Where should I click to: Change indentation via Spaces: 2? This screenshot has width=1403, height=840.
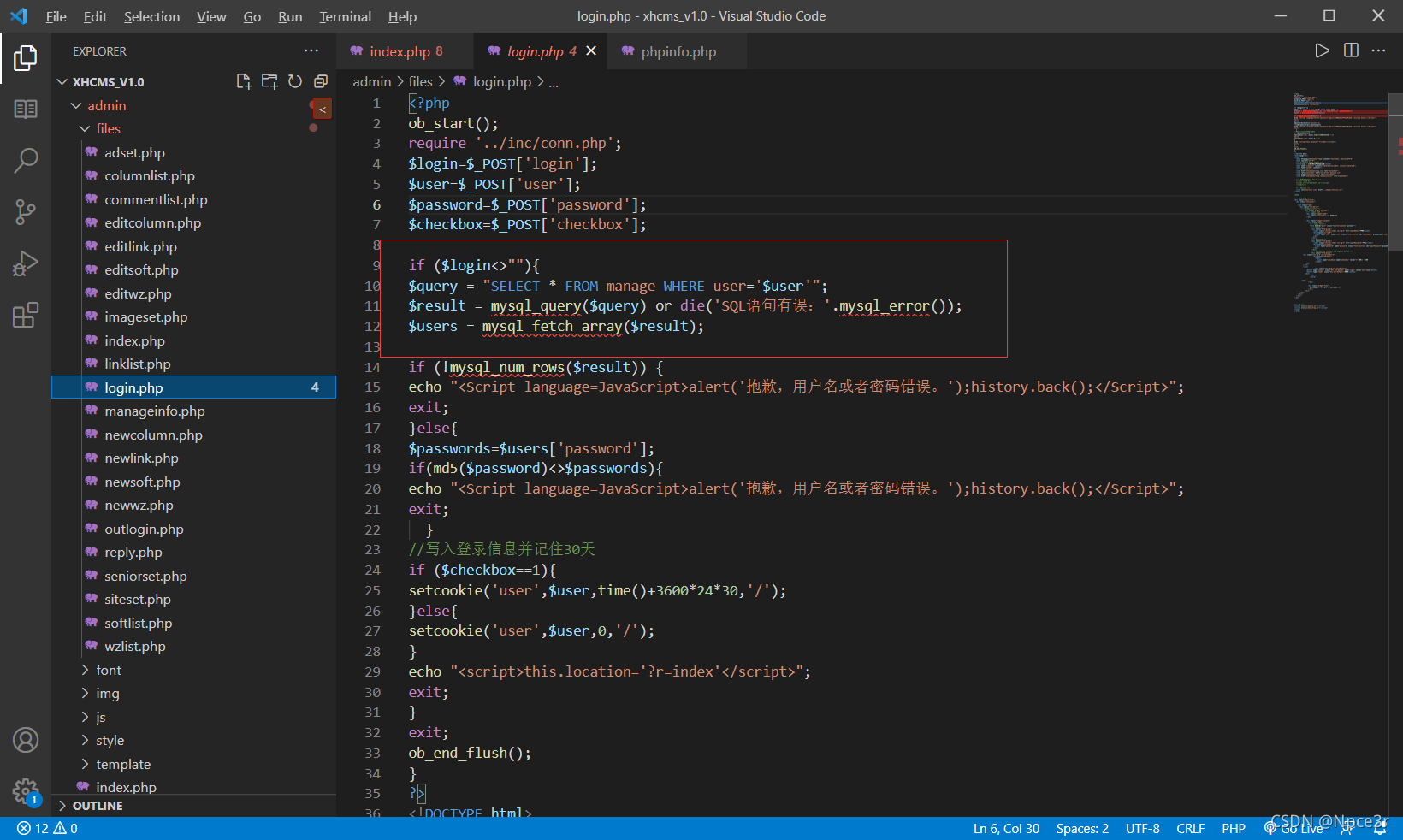pyautogui.click(x=1082, y=828)
